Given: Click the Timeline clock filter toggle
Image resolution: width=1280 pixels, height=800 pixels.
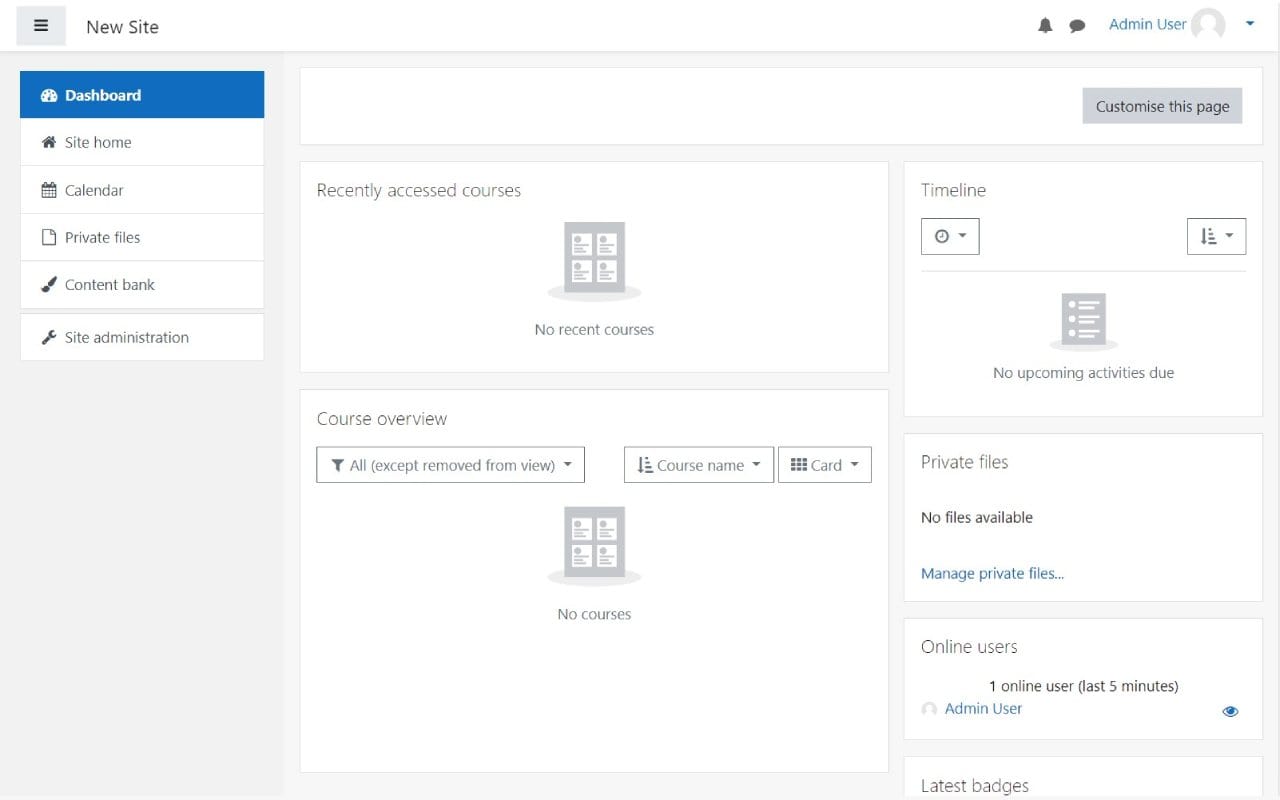Looking at the screenshot, I should click(950, 236).
